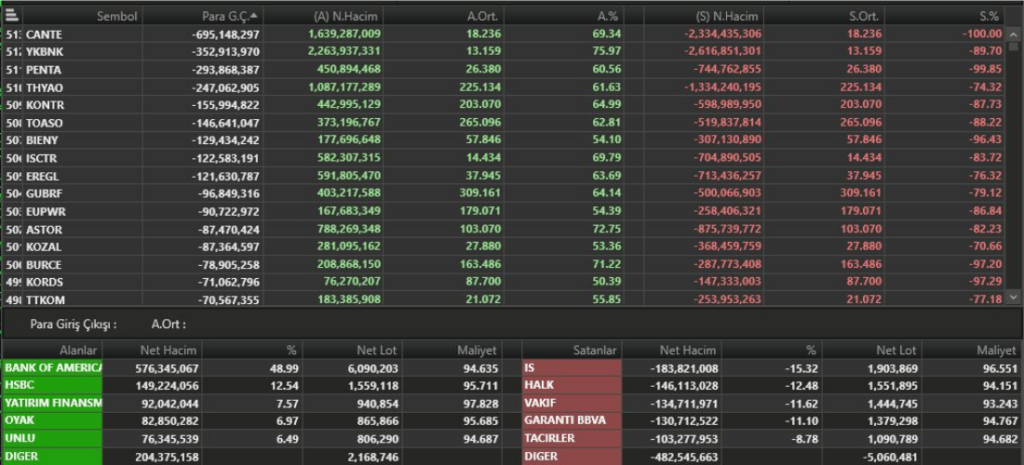Click the Para Giriş Çıkışı label
Image resolution: width=1024 pixels, height=465 pixels.
74,324
